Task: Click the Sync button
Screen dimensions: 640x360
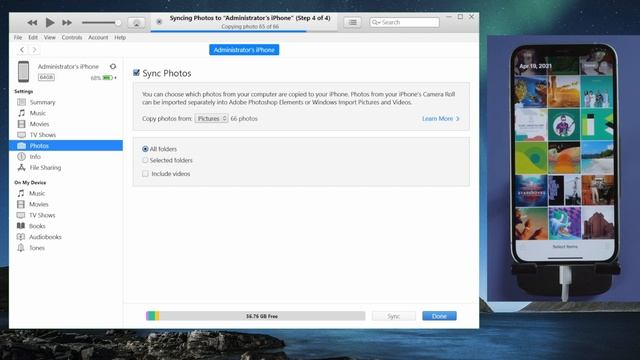Action: tap(393, 316)
